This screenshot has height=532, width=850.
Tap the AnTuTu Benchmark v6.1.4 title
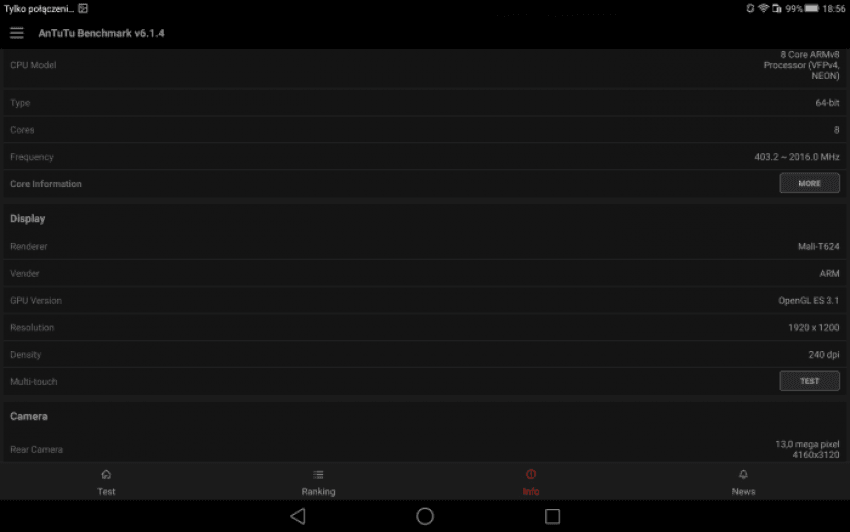(x=101, y=33)
